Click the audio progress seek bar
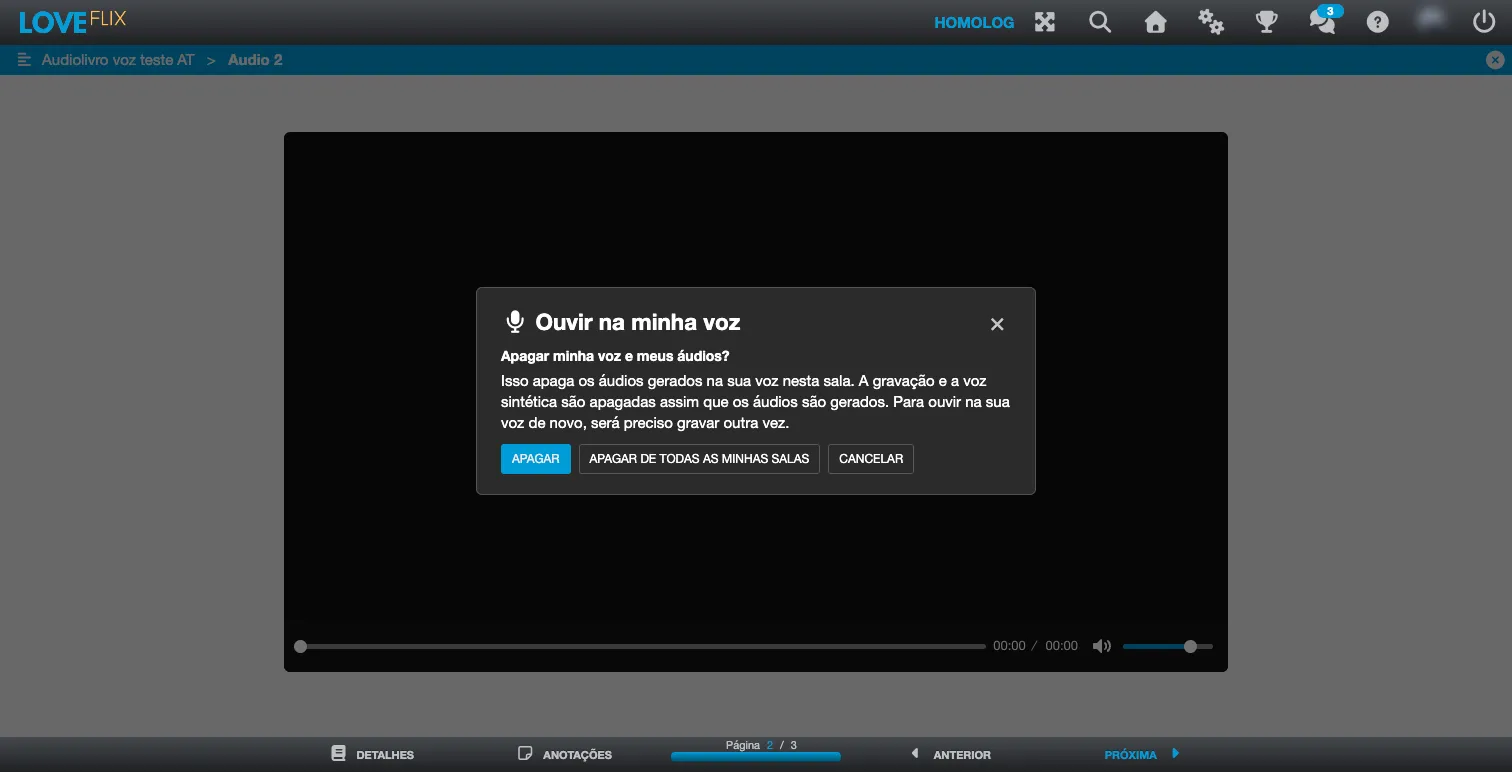This screenshot has height=772, width=1512. click(640, 646)
